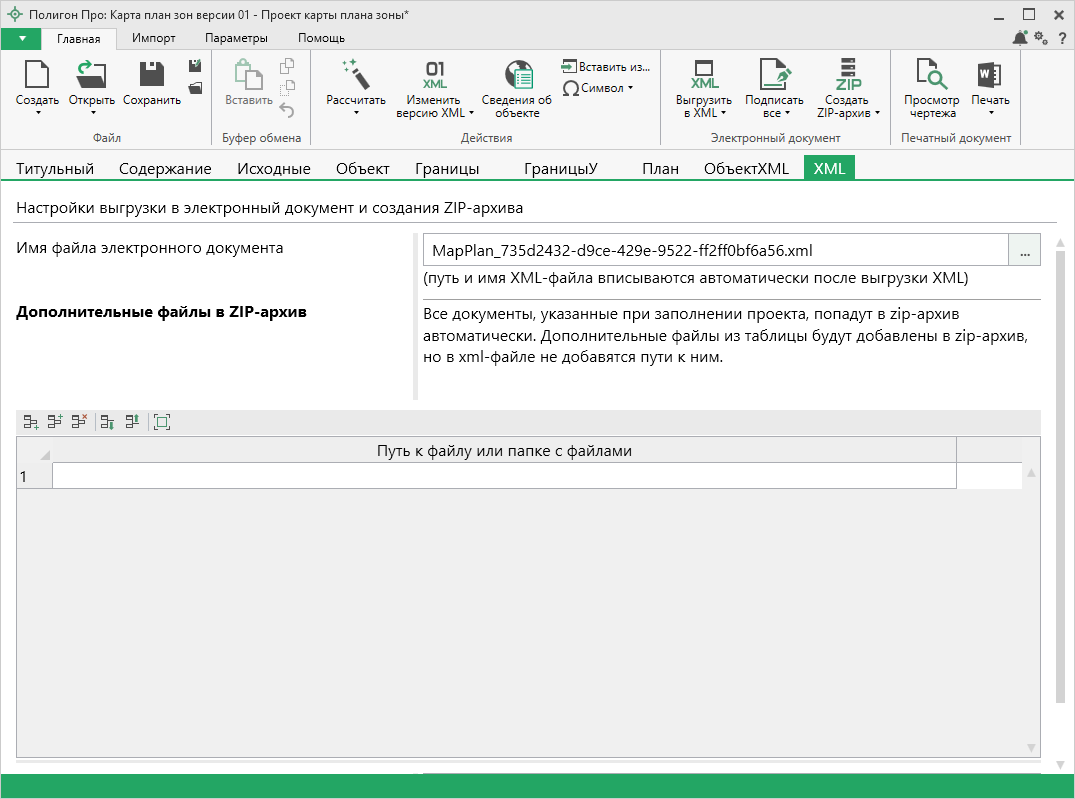Click Просмотр чертежа preview icon
This screenshot has height=799, width=1075.
click(x=932, y=75)
